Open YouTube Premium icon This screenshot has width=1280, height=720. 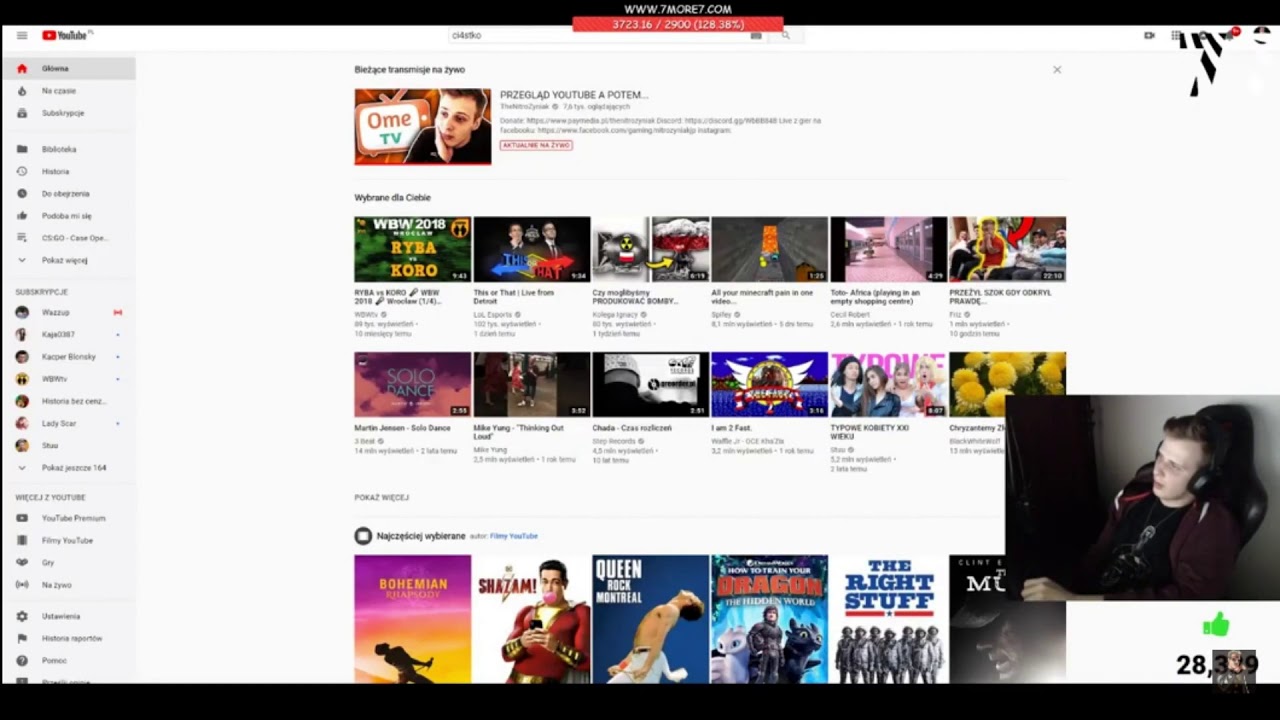pos(22,518)
